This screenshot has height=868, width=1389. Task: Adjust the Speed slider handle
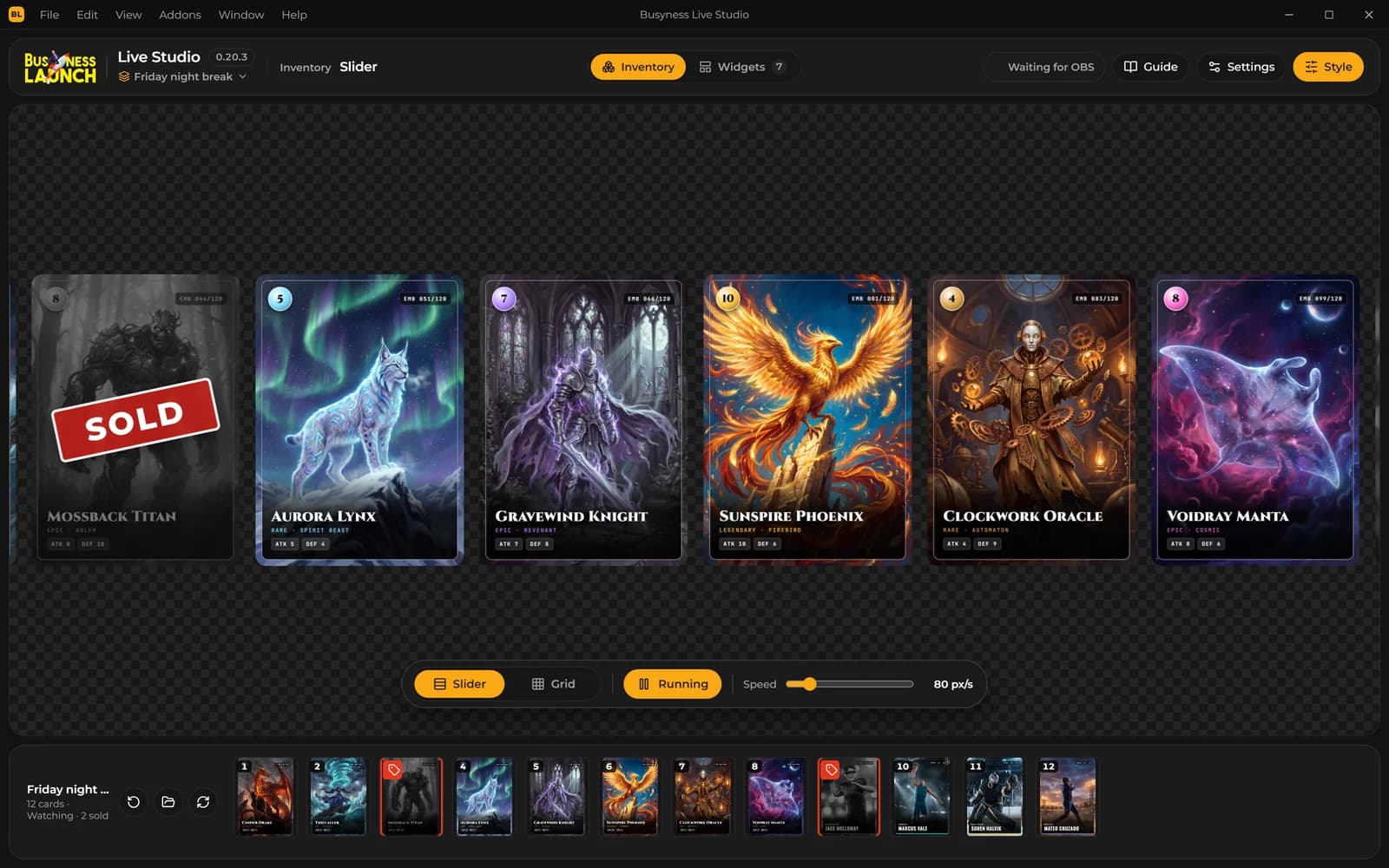(809, 684)
